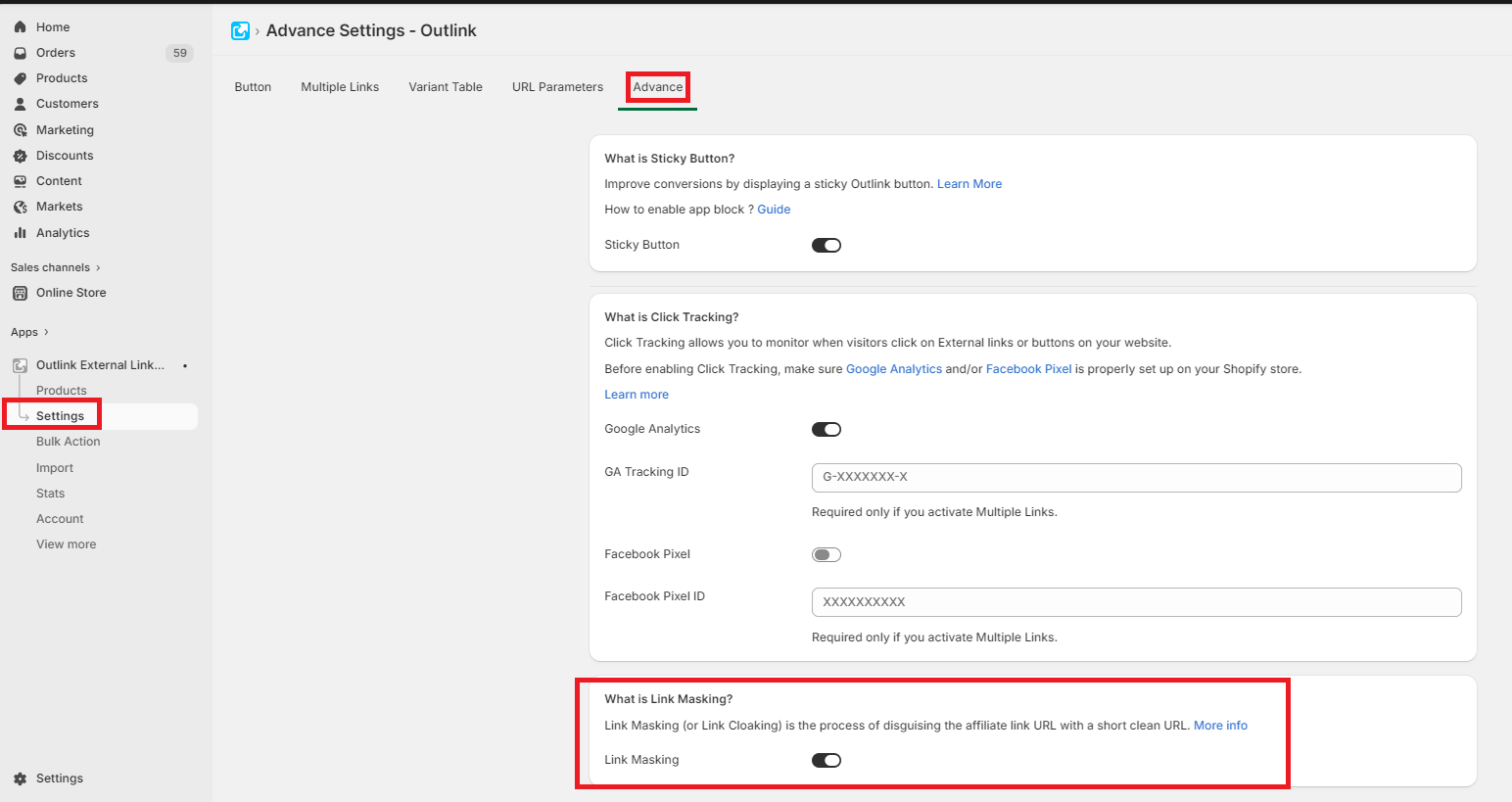The height and width of the screenshot is (802, 1512).
Task: Open Outlink External Link app entry
Action: click(x=102, y=365)
